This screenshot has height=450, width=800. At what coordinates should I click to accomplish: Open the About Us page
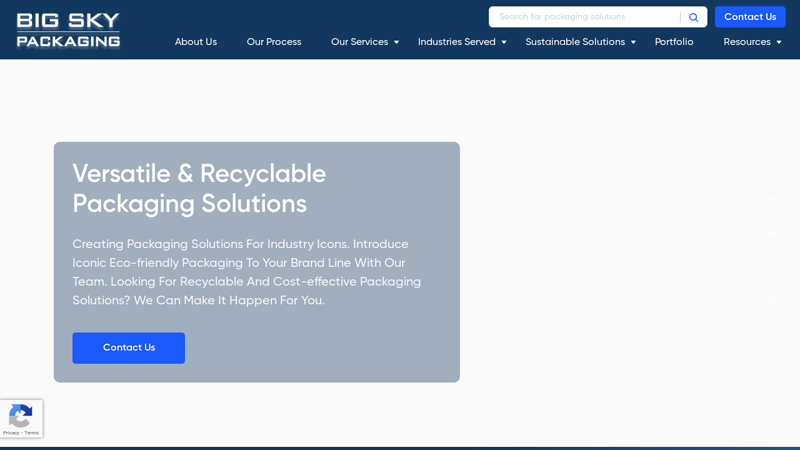coord(196,42)
